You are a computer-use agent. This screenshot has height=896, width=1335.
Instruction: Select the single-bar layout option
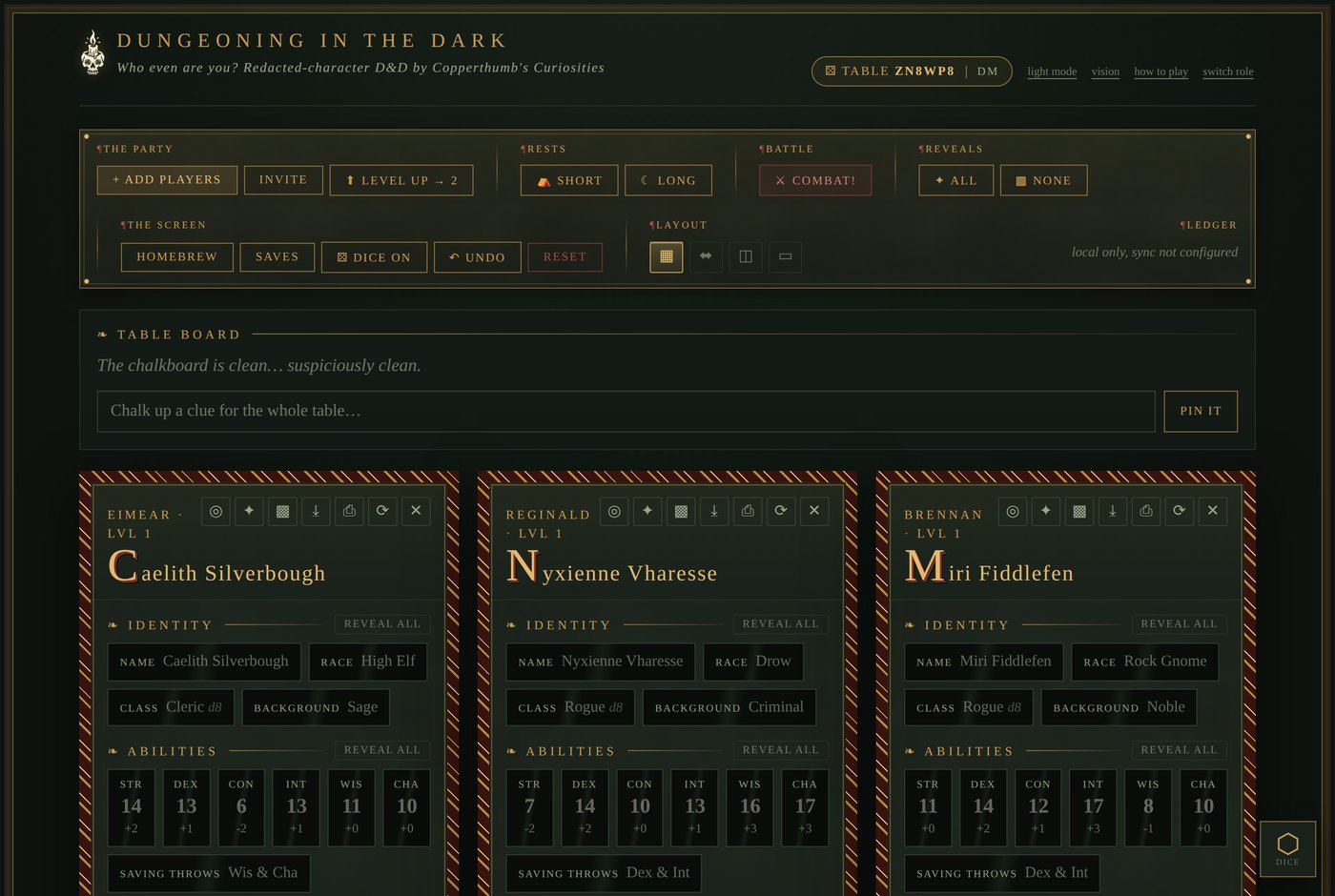[x=785, y=256]
